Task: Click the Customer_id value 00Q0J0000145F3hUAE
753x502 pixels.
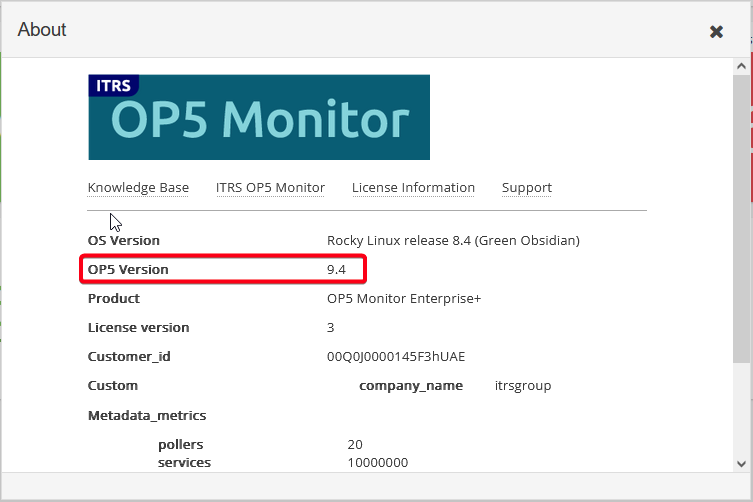Action: [x=396, y=356]
